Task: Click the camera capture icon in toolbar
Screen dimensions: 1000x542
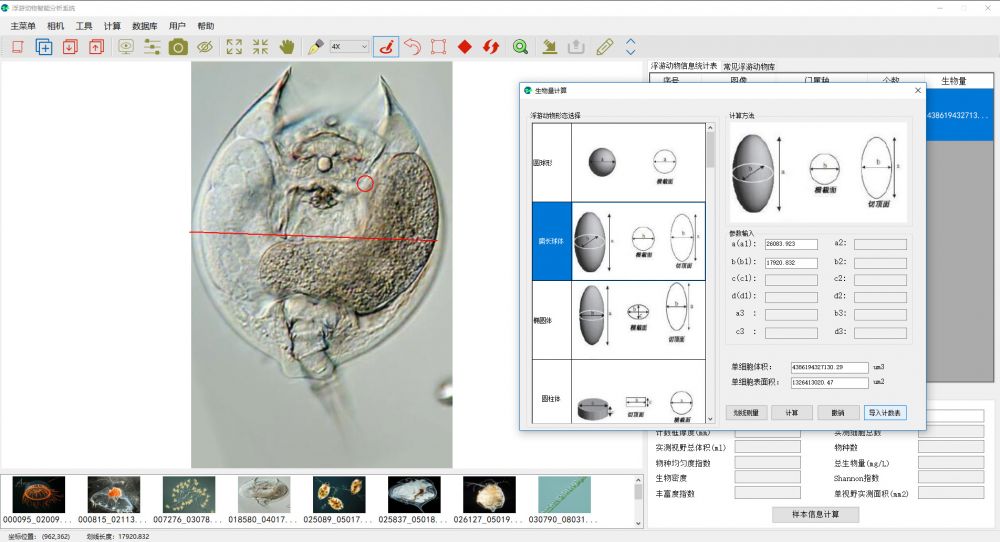Action: 178,46
